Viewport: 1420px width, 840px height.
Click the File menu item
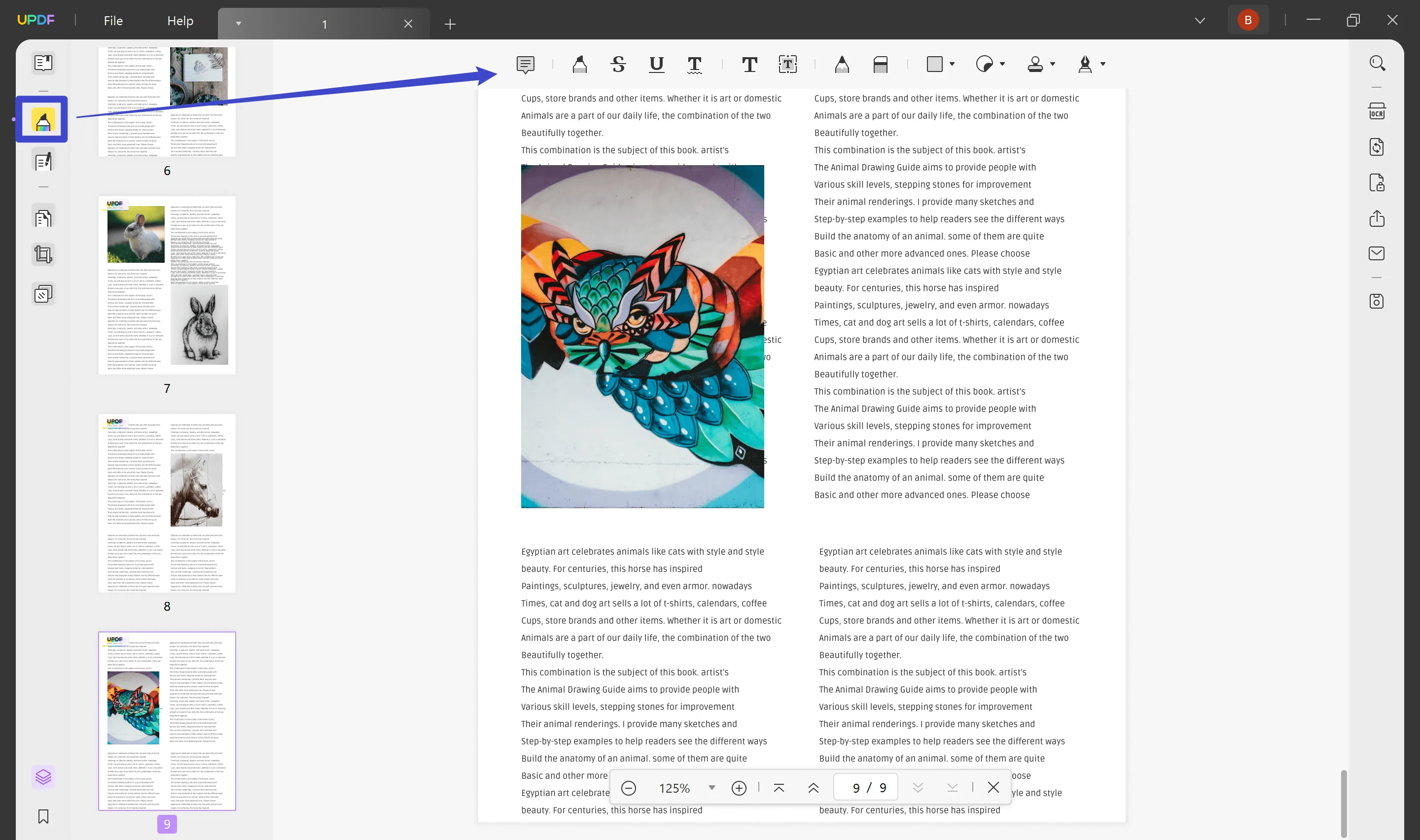pyautogui.click(x=113, y=20)
